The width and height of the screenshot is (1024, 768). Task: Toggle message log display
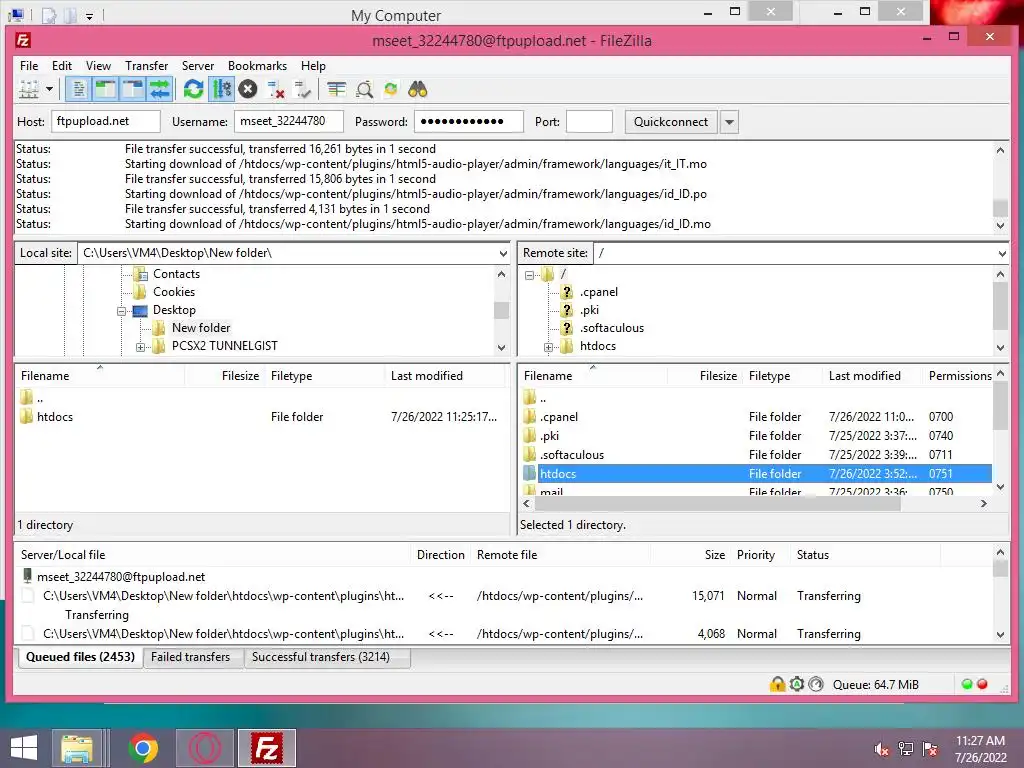[x=78, y=89]
